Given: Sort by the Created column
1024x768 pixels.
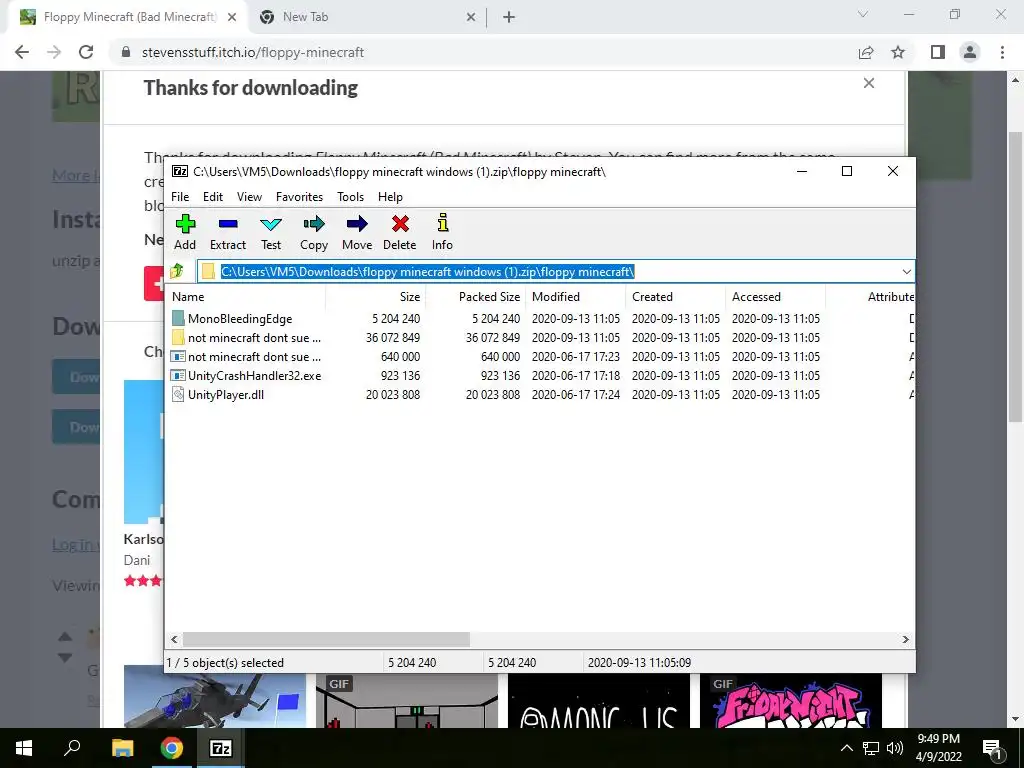Looking at the screenshot, I should (675, 296).
